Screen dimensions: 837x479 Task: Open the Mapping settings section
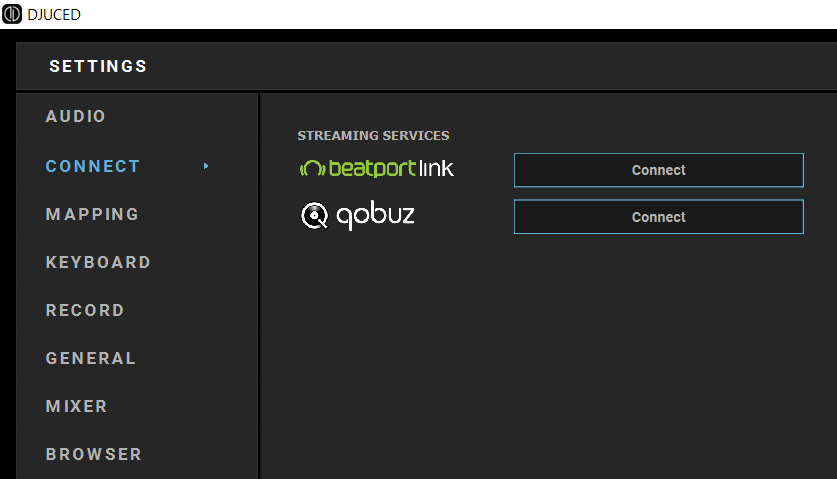coord(92,214)
